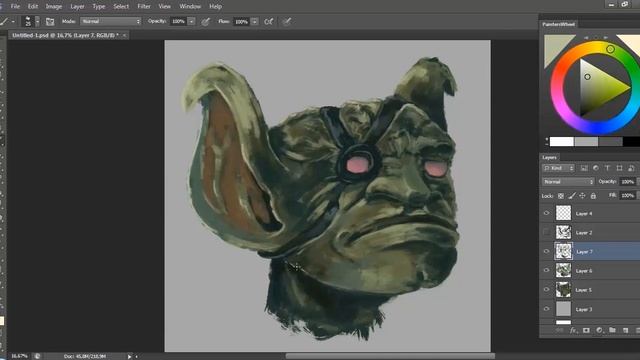Add a layer mask icon
The image size is (640, 360).
pos(587,330)
